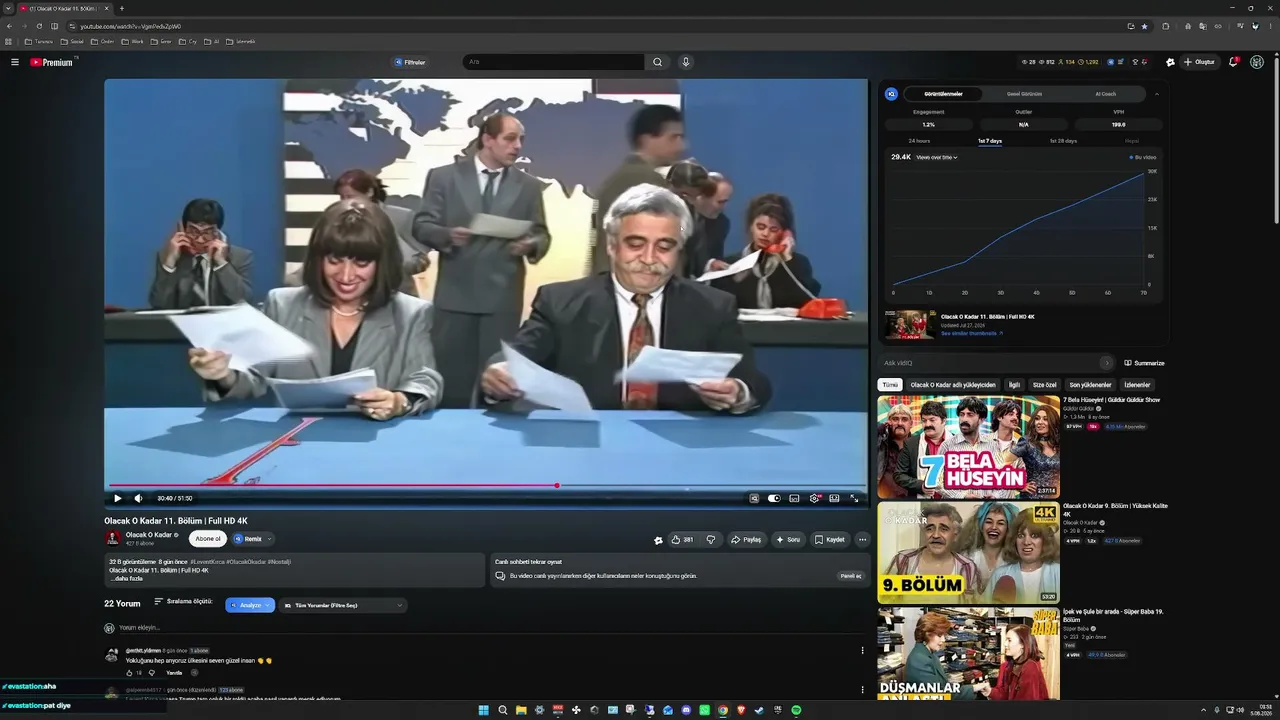Click the vidIQ logo in the panel

click(892, 94)
